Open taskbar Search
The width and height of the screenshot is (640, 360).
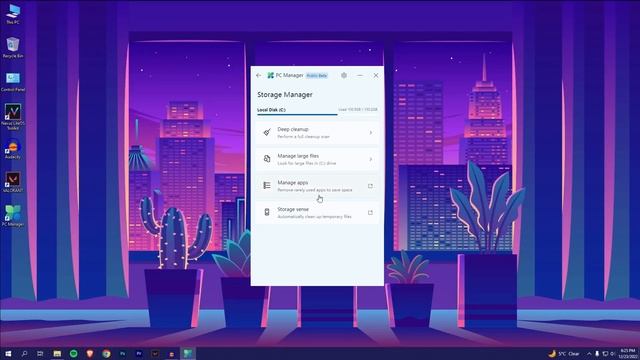click(24, 353)
